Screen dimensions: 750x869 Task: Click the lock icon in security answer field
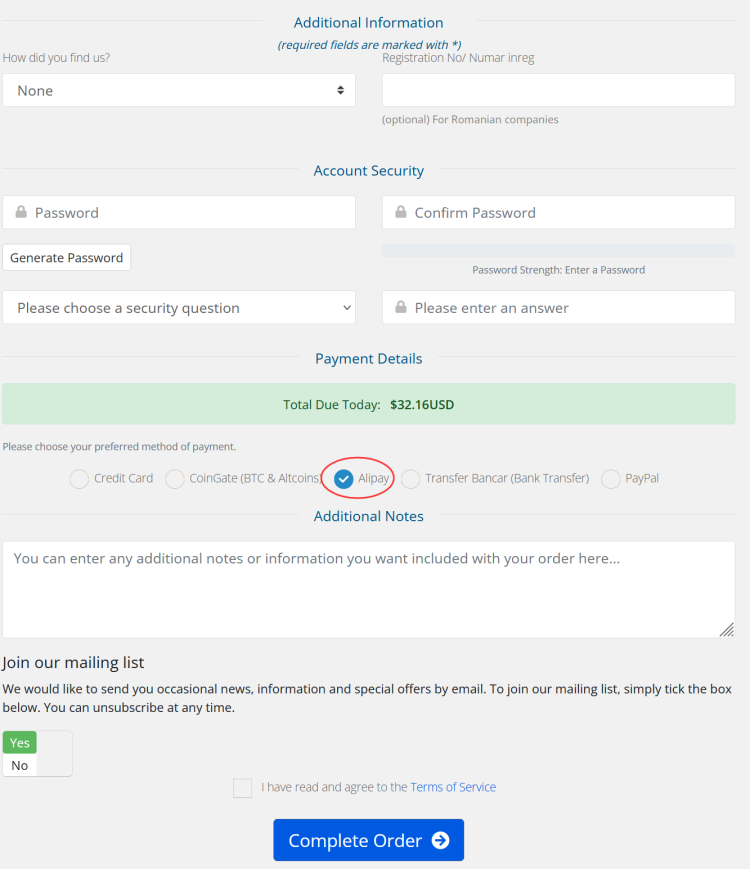pyautogui.click(x=401, y=307)
